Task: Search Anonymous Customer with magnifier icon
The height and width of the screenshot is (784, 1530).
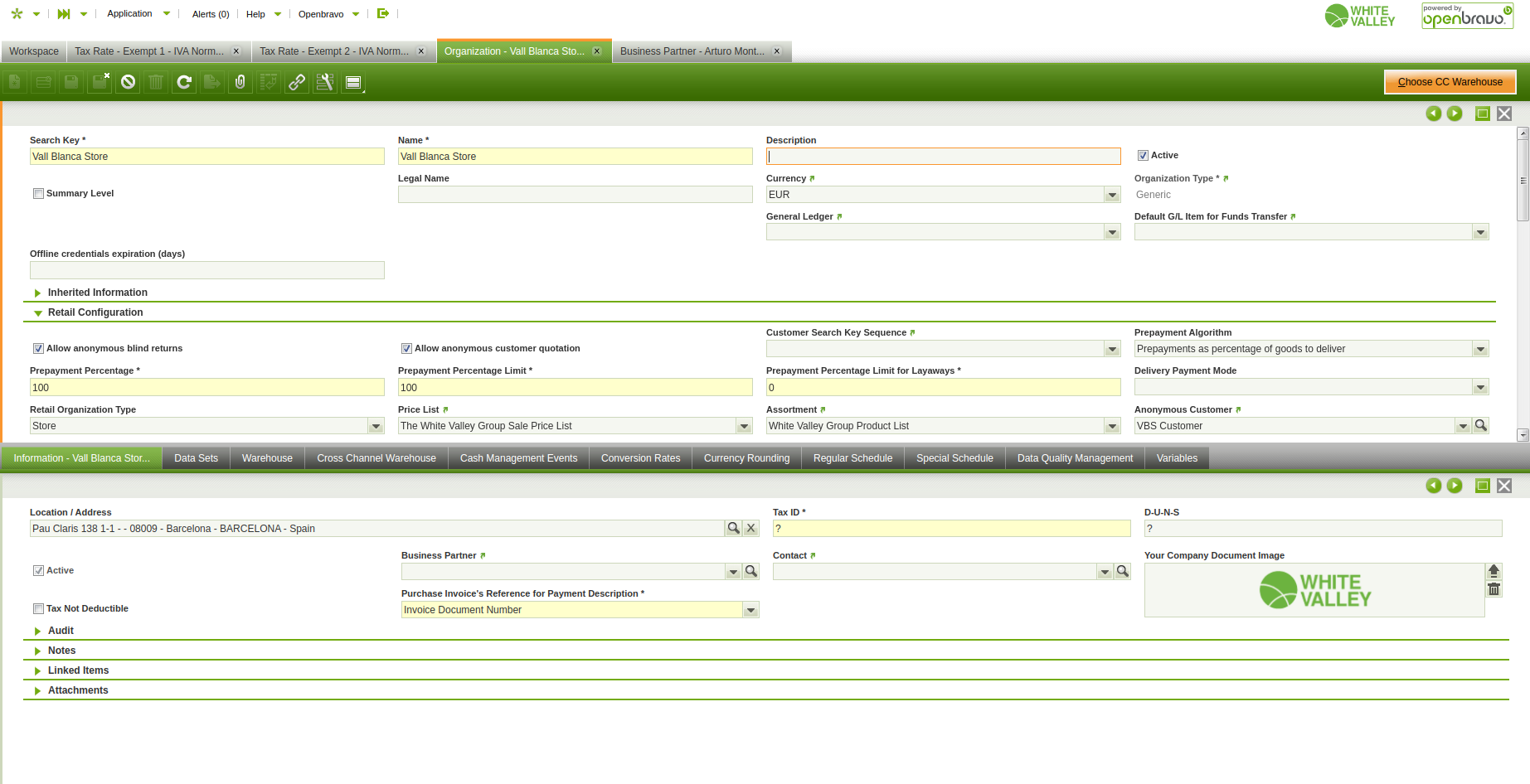Action: 1480,426
